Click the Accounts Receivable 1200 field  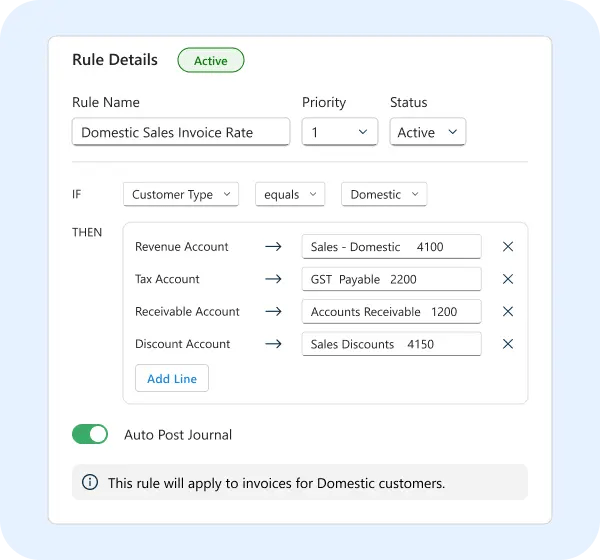pyautogui.click(x=391, y=311)
